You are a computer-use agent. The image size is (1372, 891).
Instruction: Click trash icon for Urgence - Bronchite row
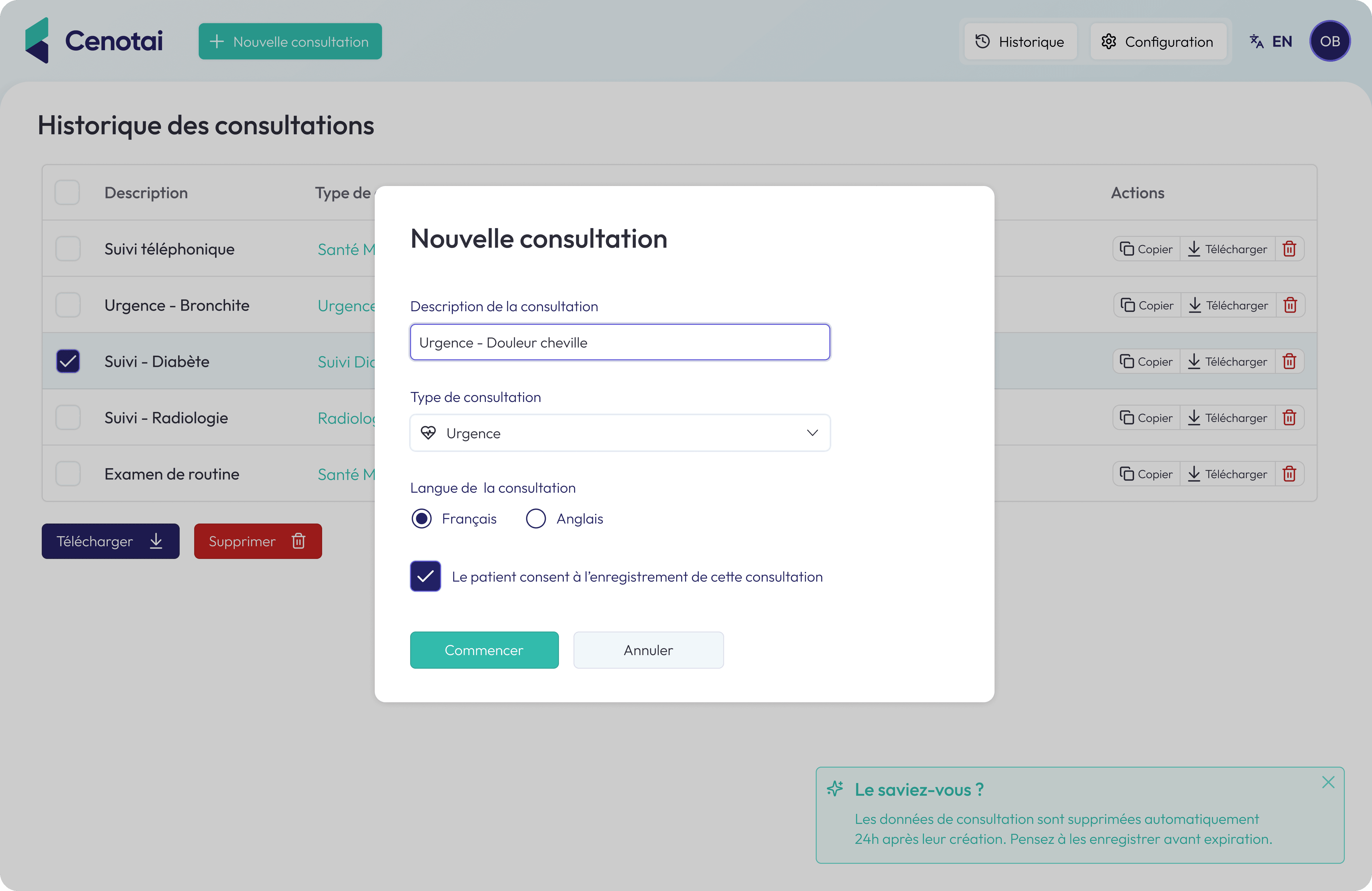pos(1290,305)
